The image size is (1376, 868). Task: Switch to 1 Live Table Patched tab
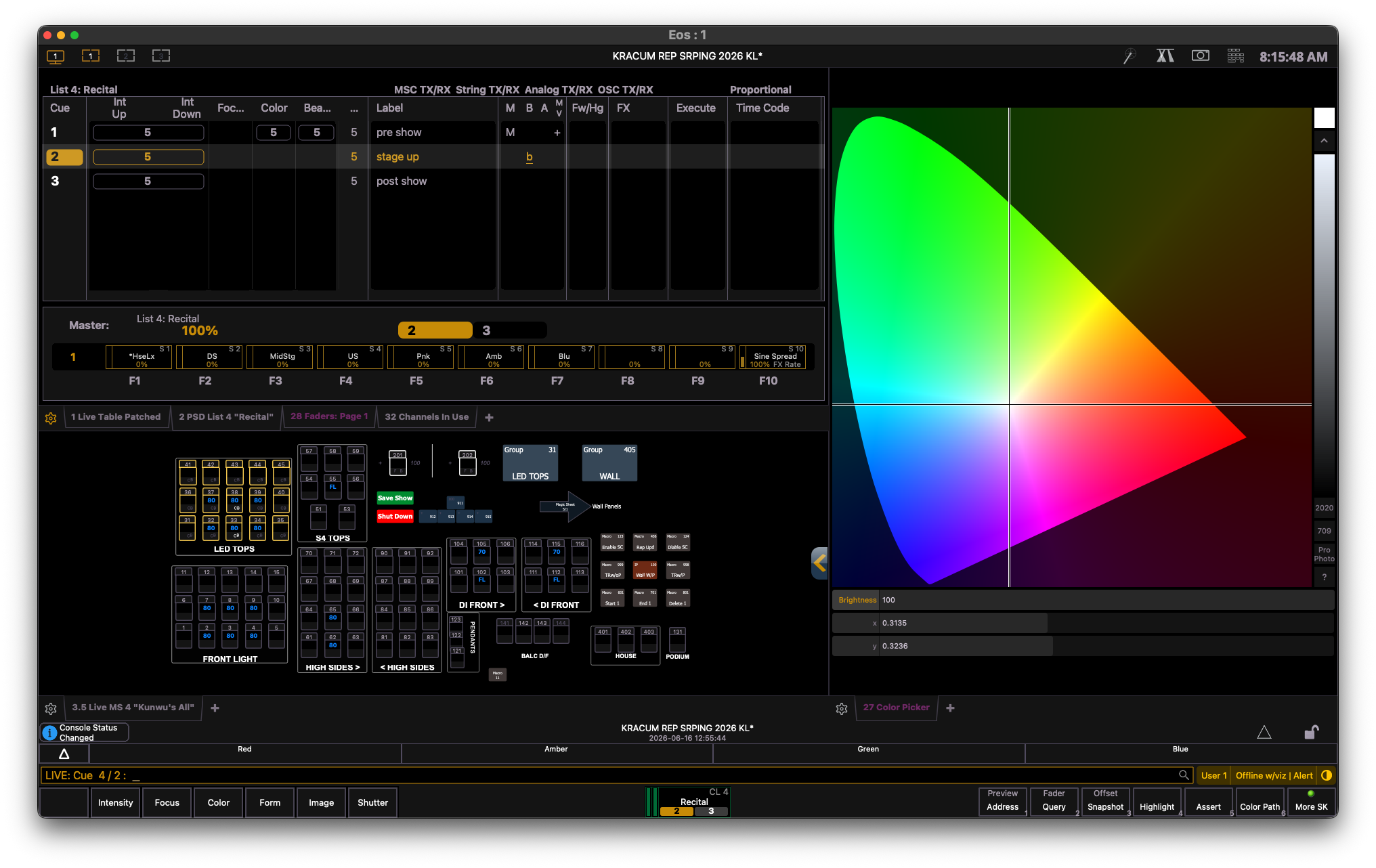coord(116,417)
